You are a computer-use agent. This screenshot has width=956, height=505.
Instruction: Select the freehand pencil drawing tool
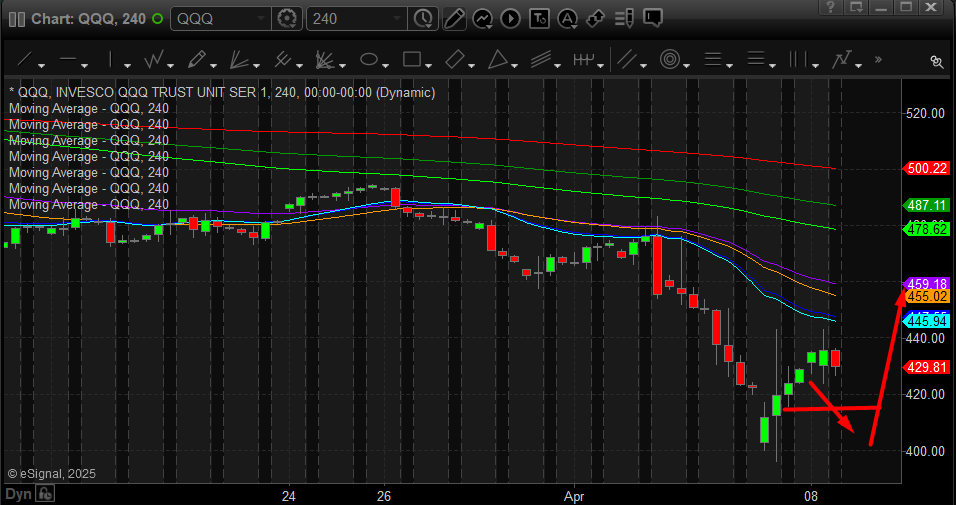click(x=196, y=60)
